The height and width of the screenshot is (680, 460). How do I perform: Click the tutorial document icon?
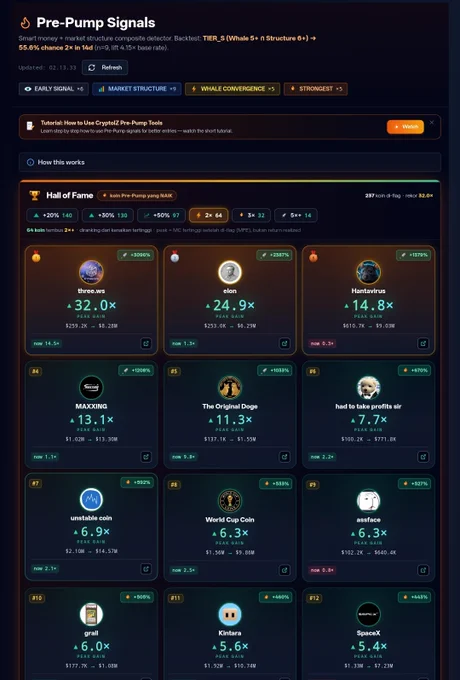(x=30, y=126)
